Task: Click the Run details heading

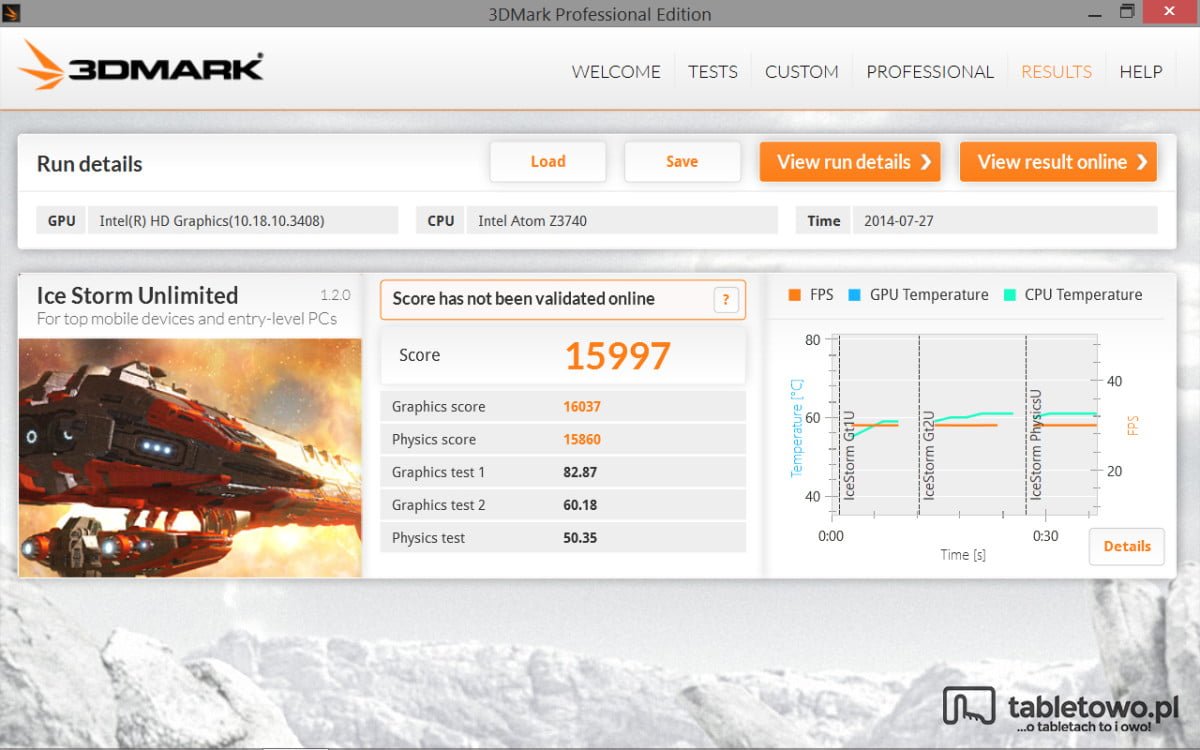Action: click(90, 164)
